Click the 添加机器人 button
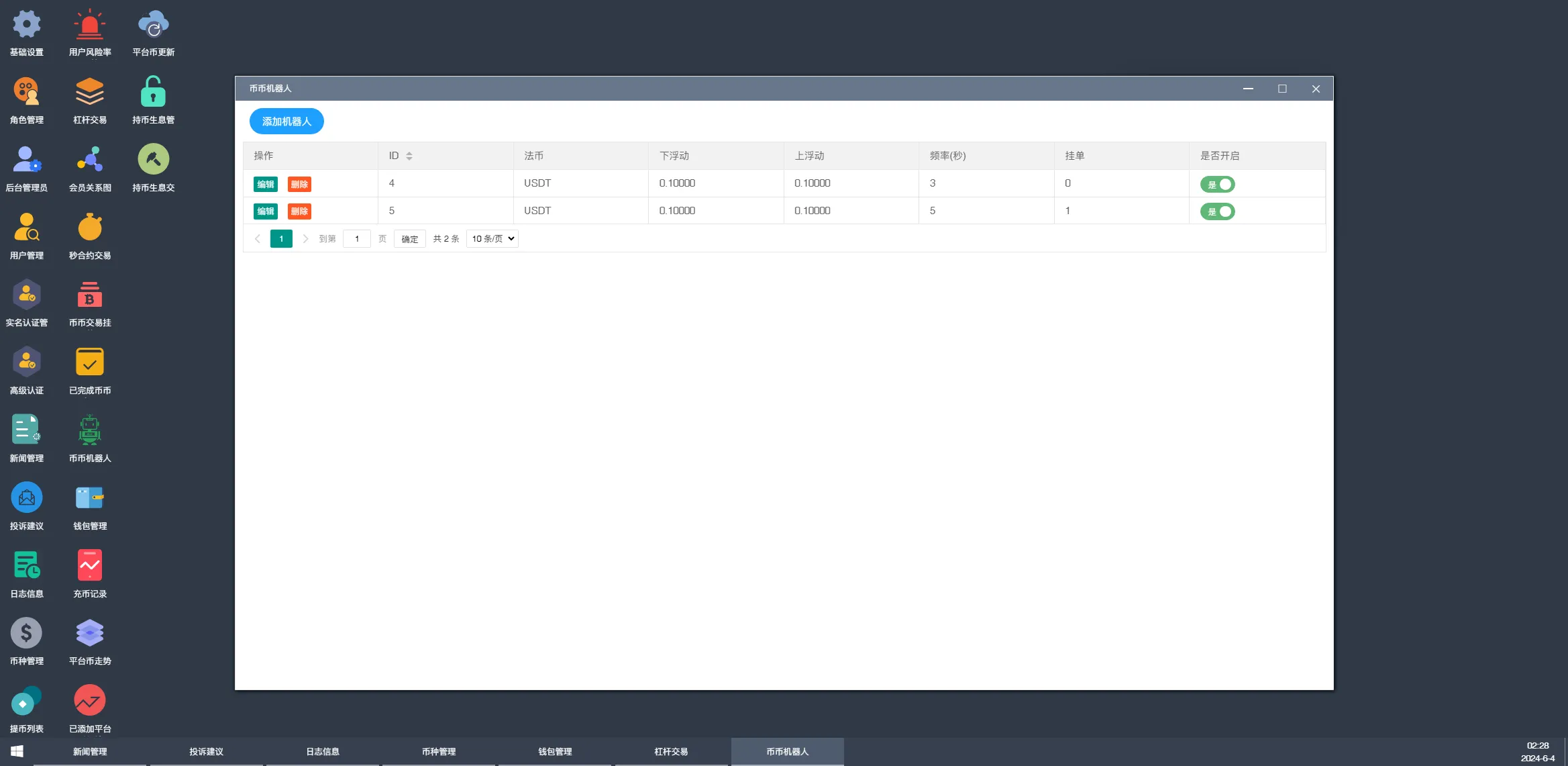This screenshot has height=766, width=1568. coord(286,122)
